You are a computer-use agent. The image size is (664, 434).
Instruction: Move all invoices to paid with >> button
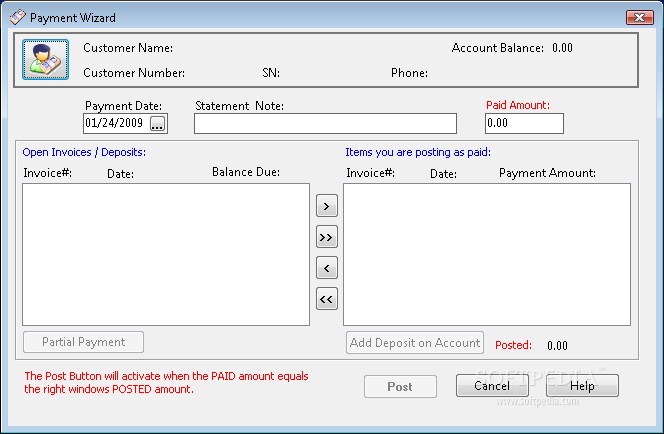(x=326, y=237)
